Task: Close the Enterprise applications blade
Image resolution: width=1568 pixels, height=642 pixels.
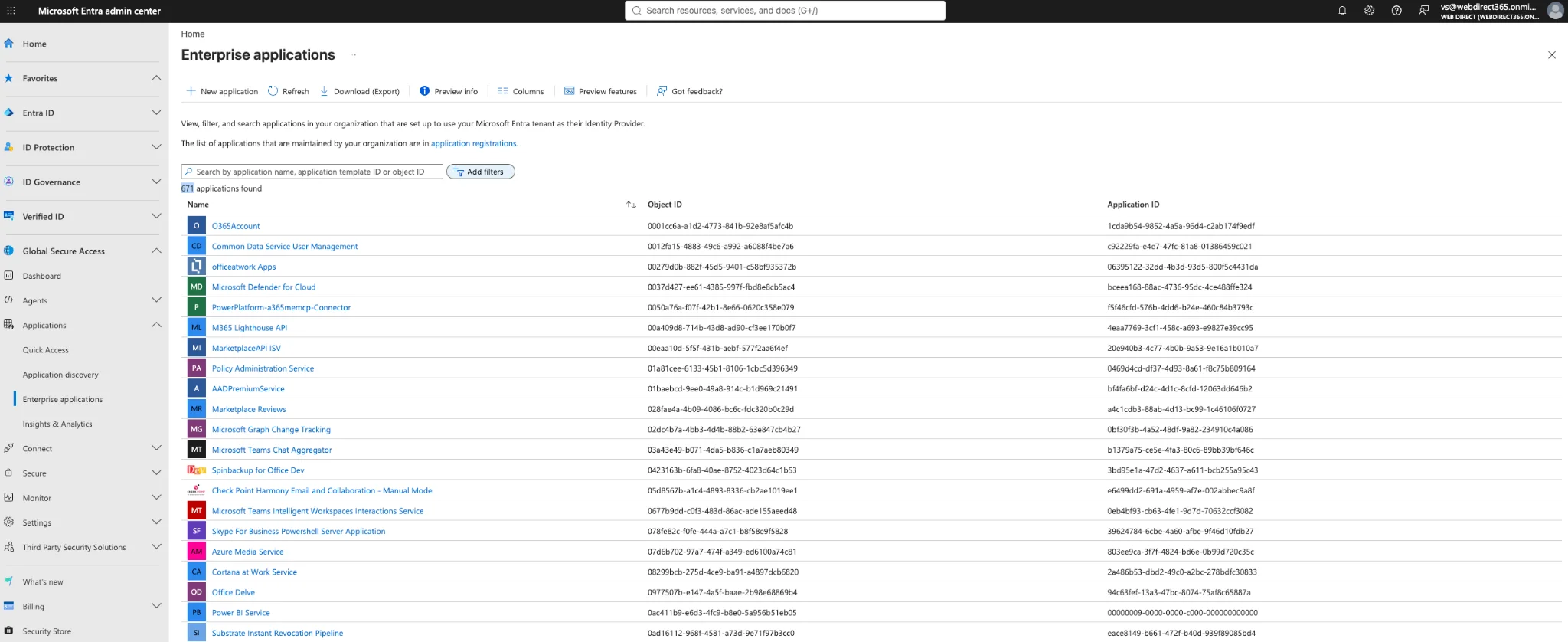Action: click(x=1552, y=55)
